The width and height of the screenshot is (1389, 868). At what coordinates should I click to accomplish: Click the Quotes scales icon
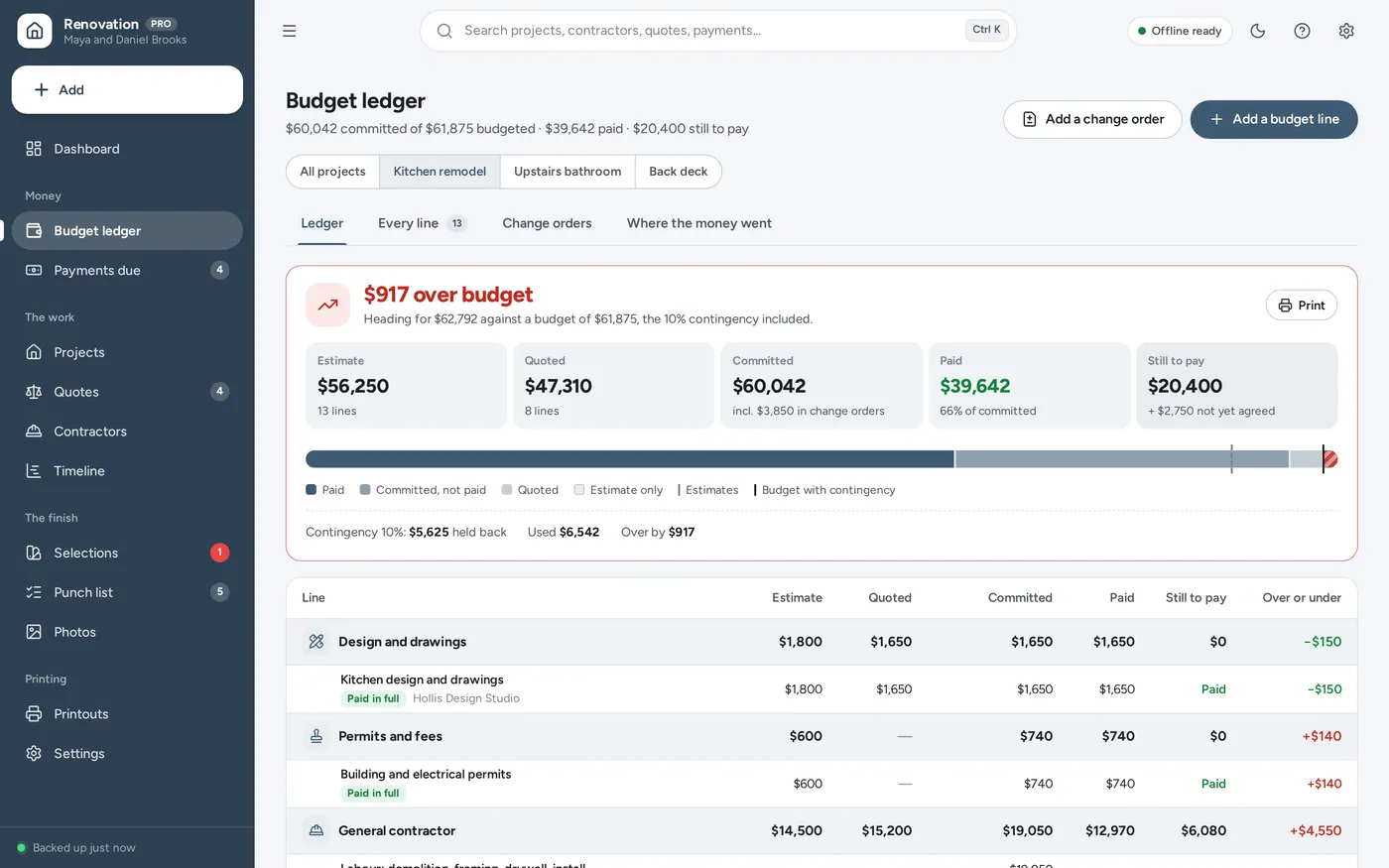tap(34, 392)
